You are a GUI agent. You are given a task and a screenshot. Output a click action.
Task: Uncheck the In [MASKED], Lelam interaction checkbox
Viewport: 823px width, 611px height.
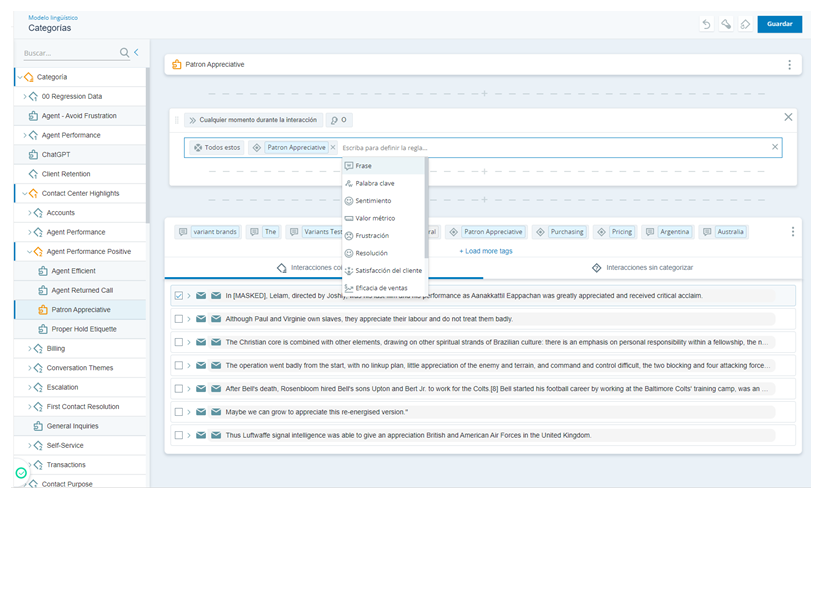pos(179,296)
